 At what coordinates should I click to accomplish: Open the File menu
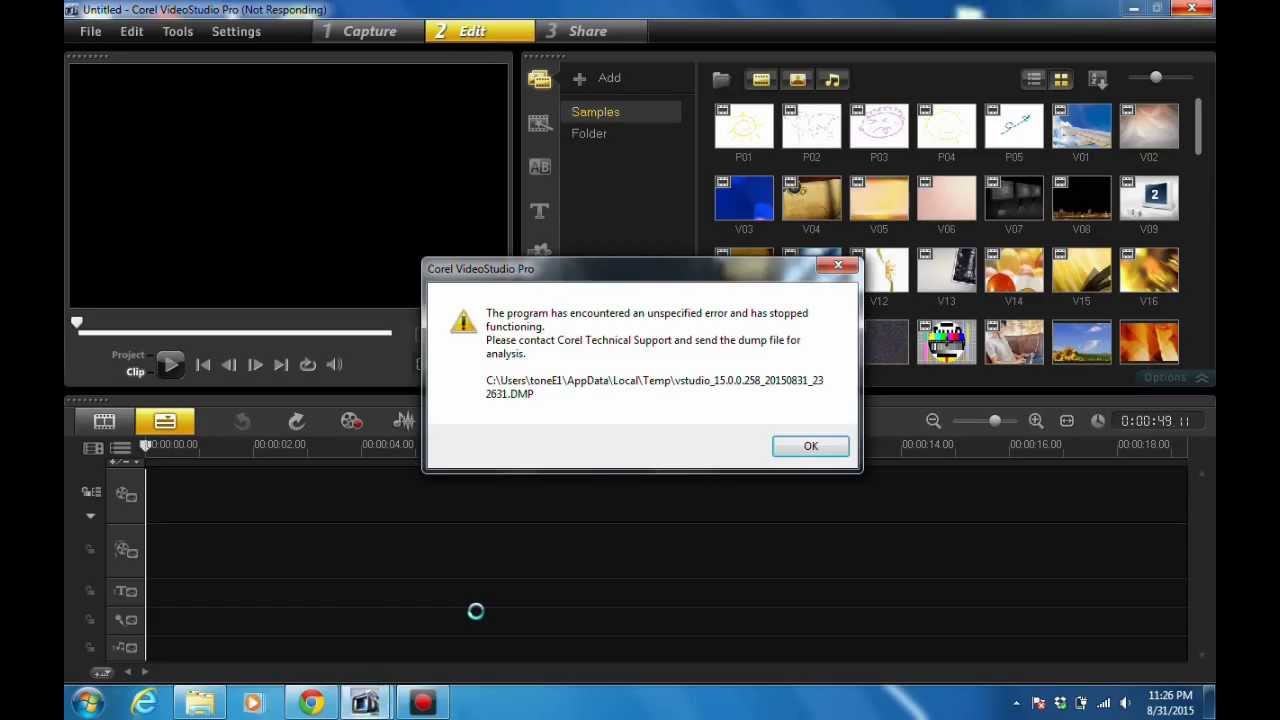click(x=90, y=31)
